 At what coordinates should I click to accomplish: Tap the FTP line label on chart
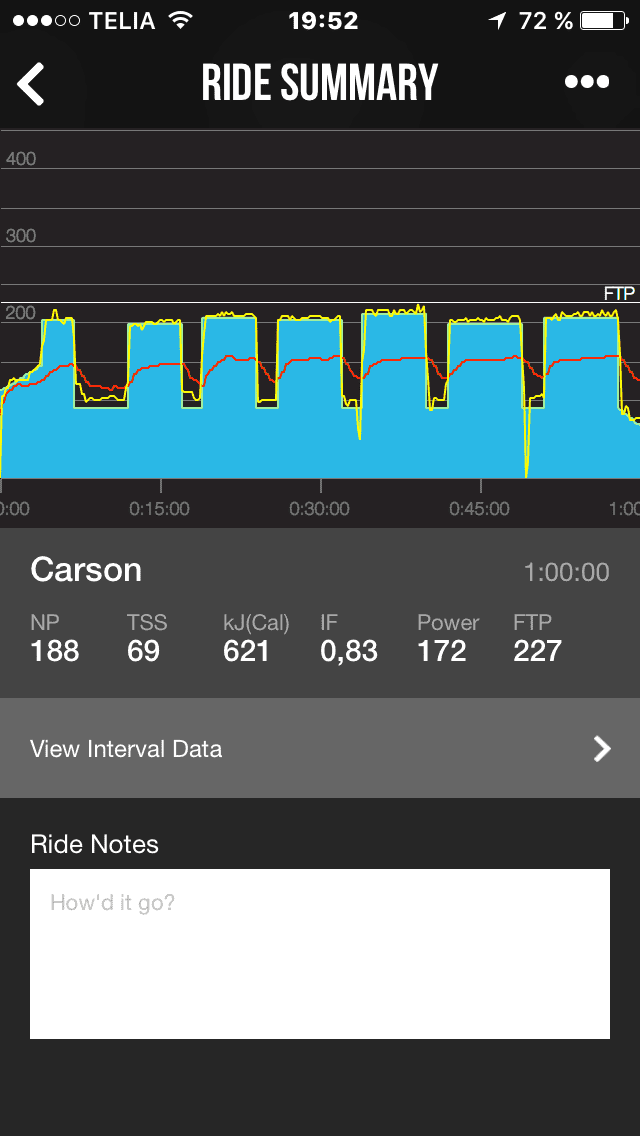coord(619,293)
